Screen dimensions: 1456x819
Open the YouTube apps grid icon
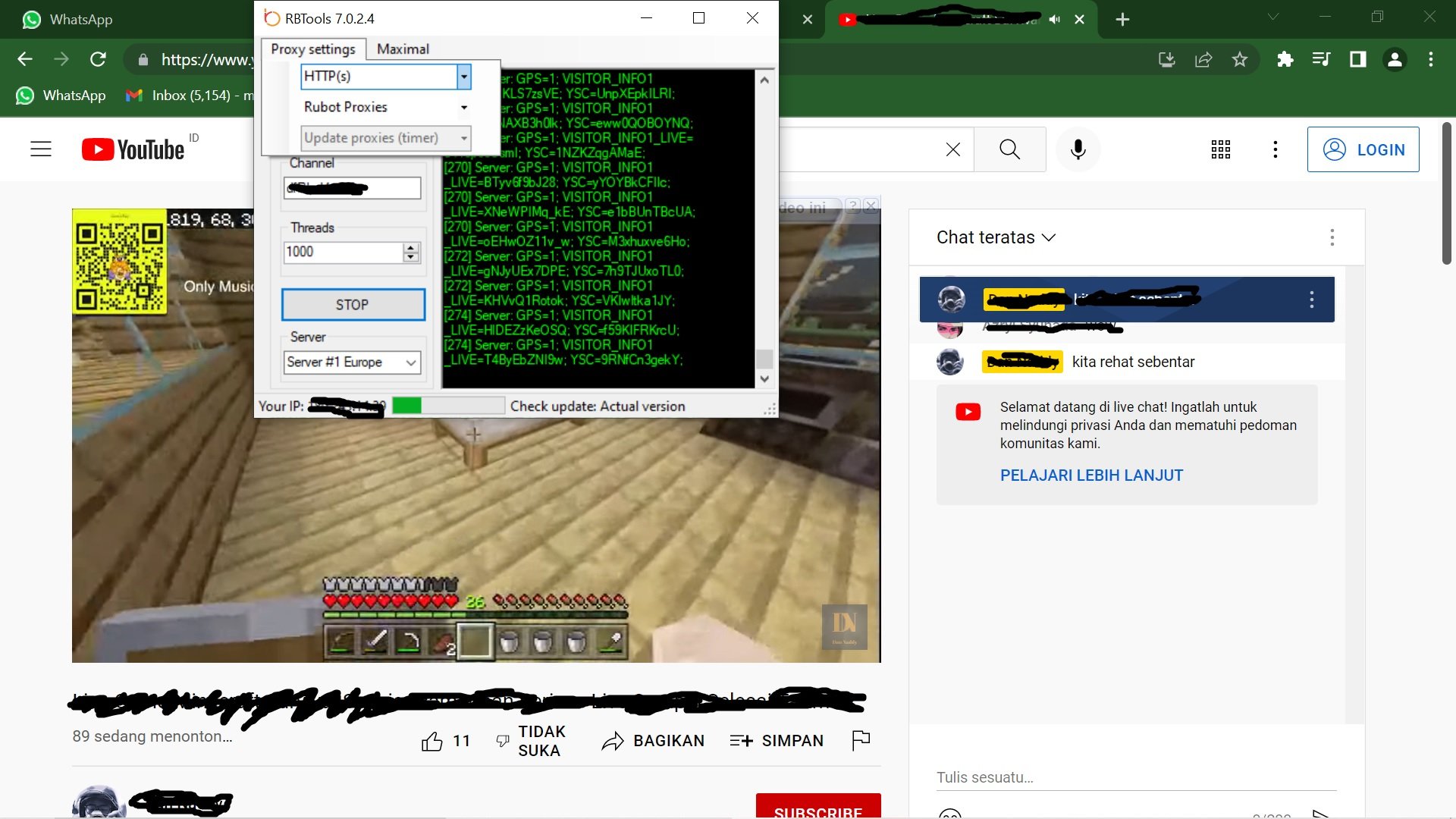coord(1220,149)
